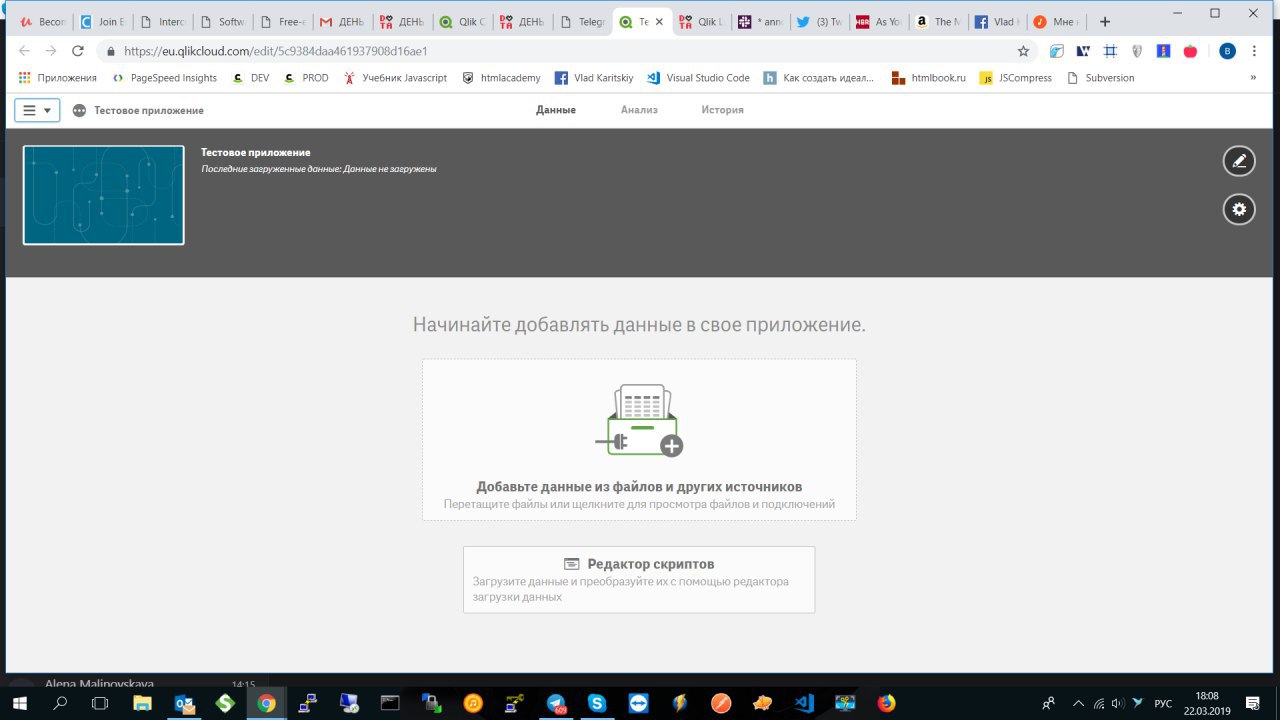Switch input language via РУС indicator
1280x720 pixels.
(1163, 703)
